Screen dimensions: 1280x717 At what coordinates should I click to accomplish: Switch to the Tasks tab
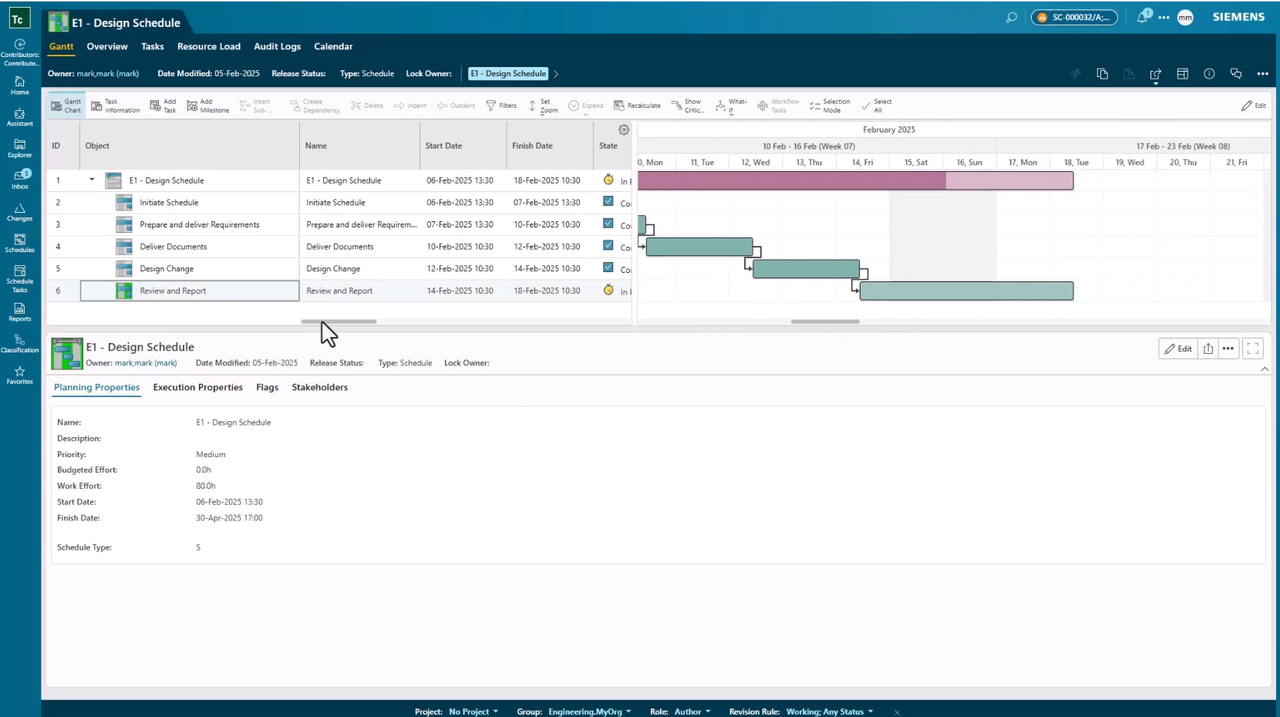(152, 46)
